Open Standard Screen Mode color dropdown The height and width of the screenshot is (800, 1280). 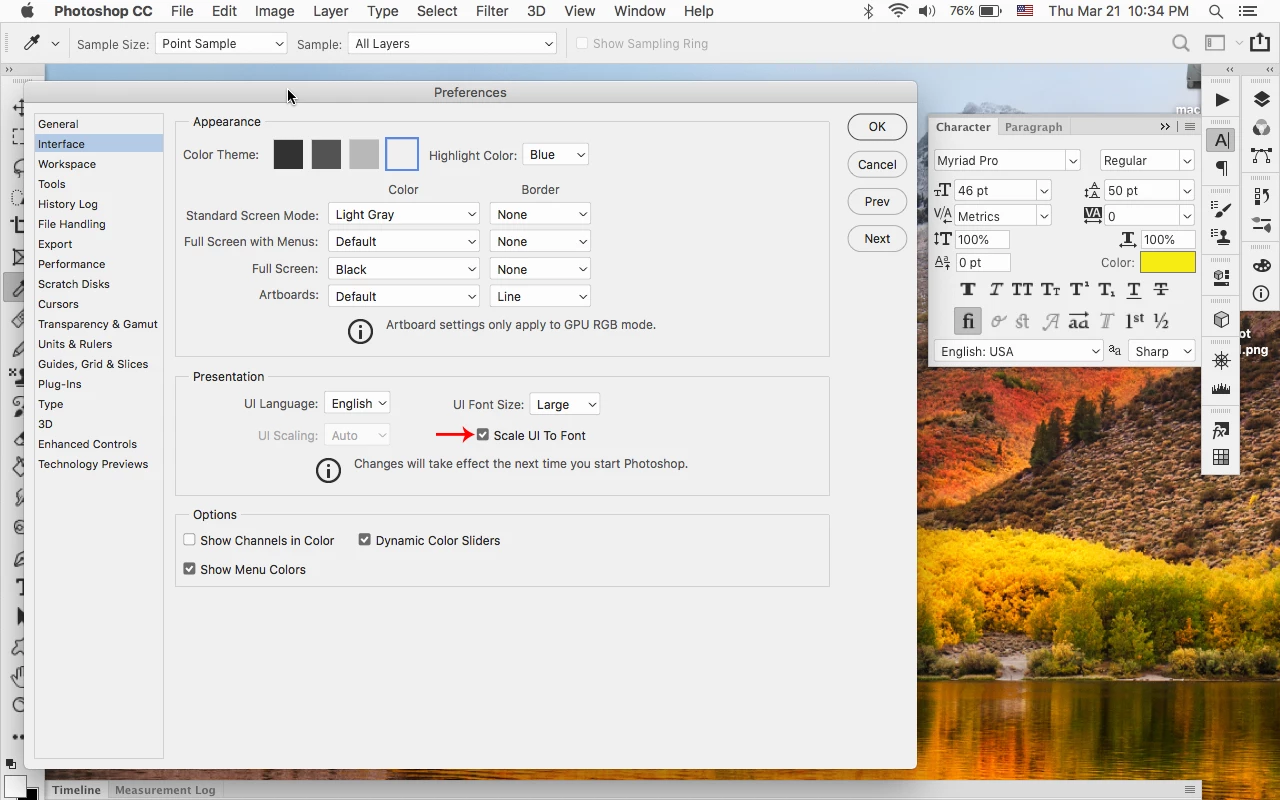click(404, 214)
